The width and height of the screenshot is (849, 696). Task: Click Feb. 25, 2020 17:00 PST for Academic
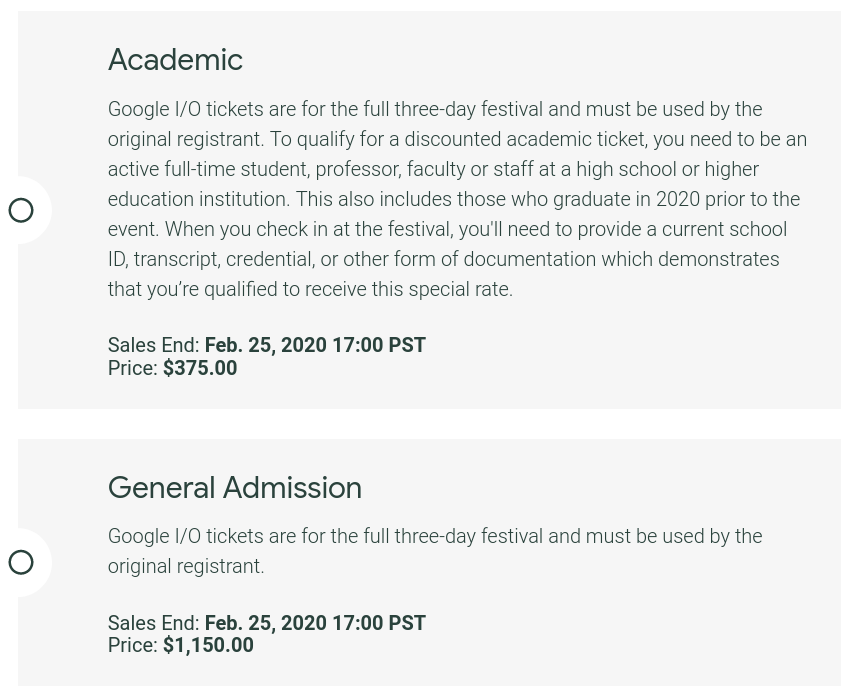(315, 345)
